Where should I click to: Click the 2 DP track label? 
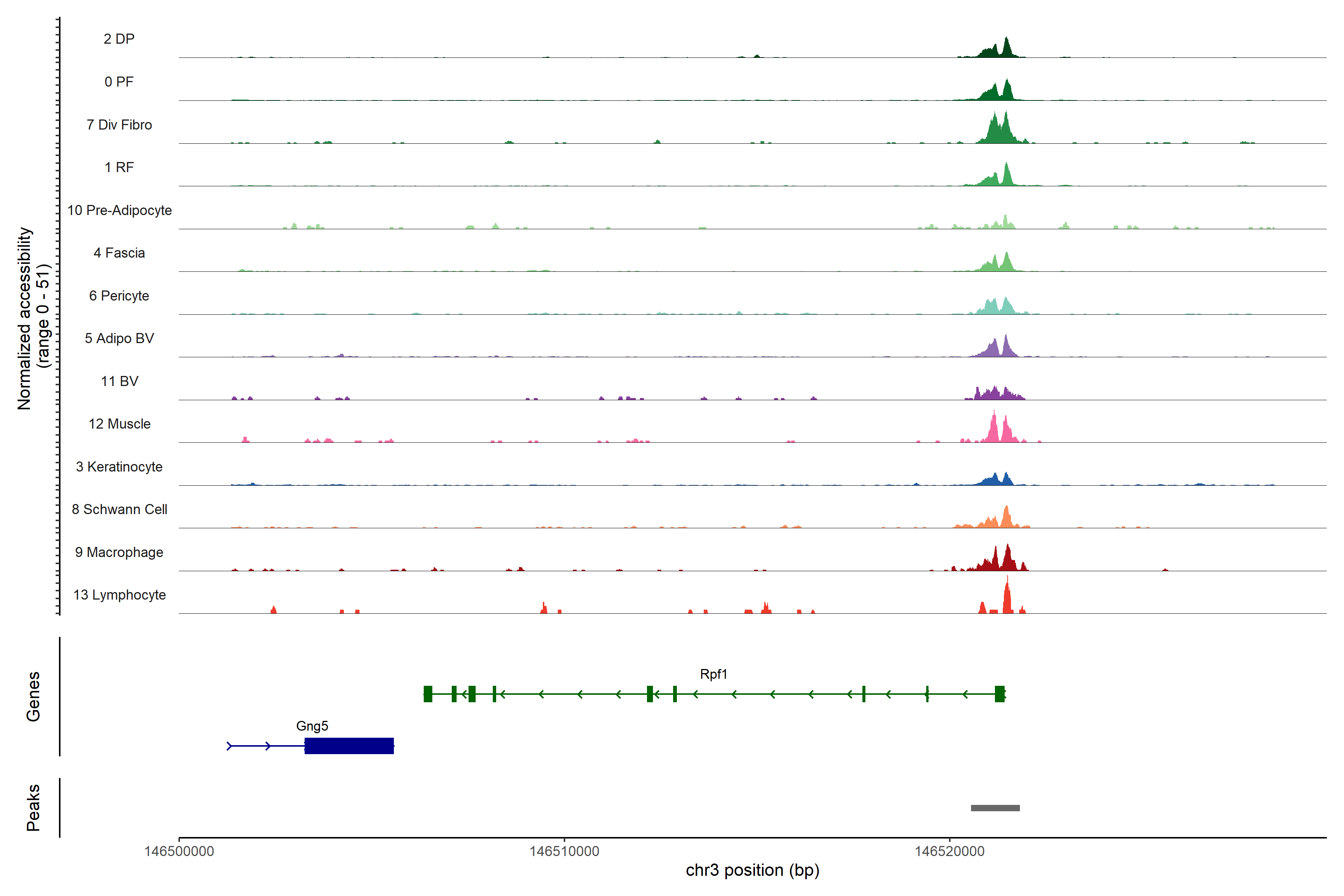pyautogui.click(x=119, y=39)
